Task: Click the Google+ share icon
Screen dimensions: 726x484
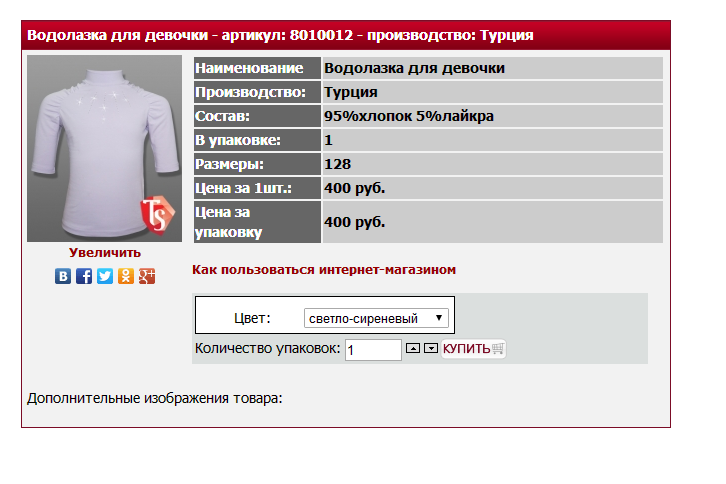Action: pos(147,276)
